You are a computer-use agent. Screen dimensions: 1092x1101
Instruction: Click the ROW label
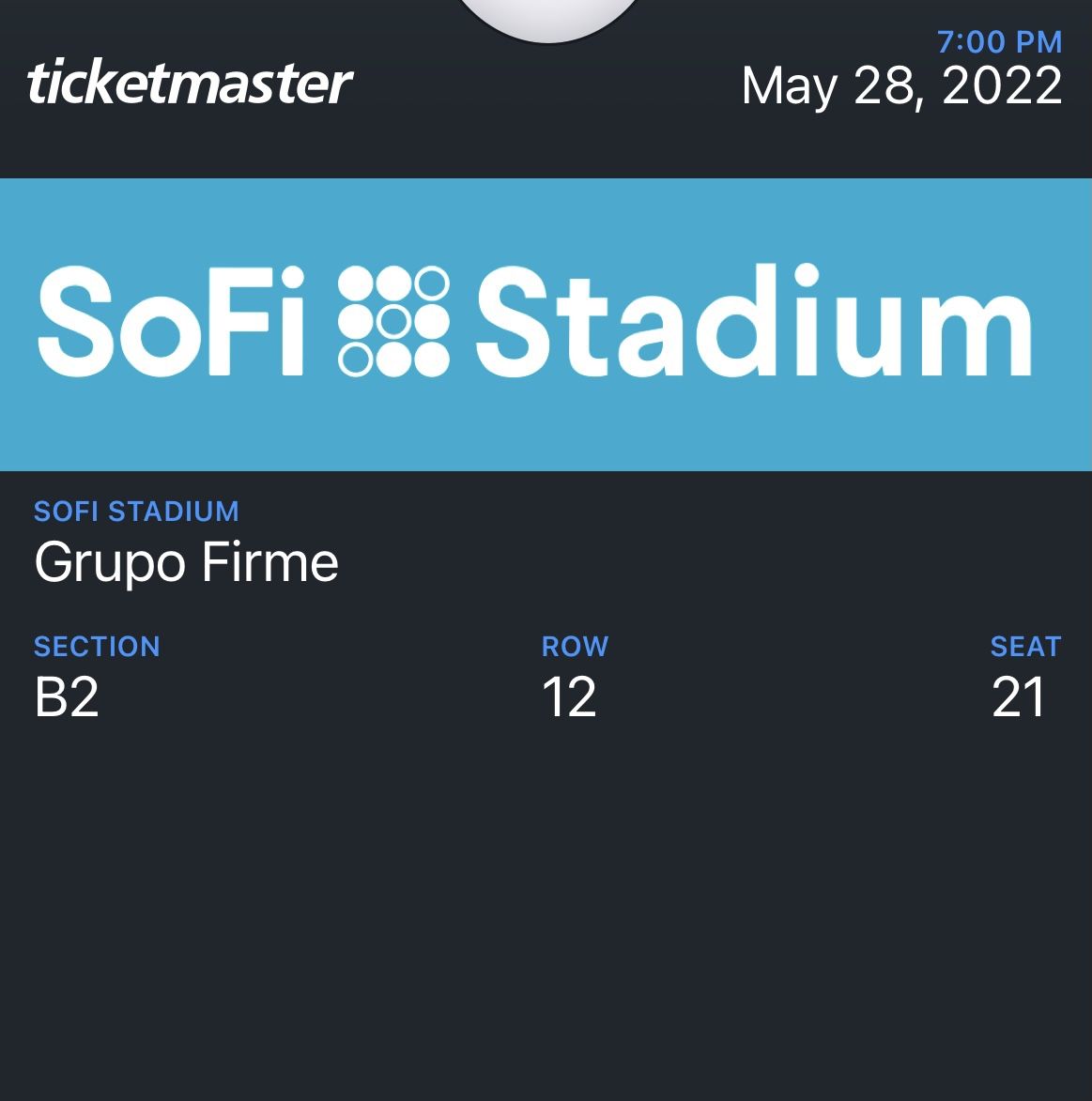click(x=575, y=647)
